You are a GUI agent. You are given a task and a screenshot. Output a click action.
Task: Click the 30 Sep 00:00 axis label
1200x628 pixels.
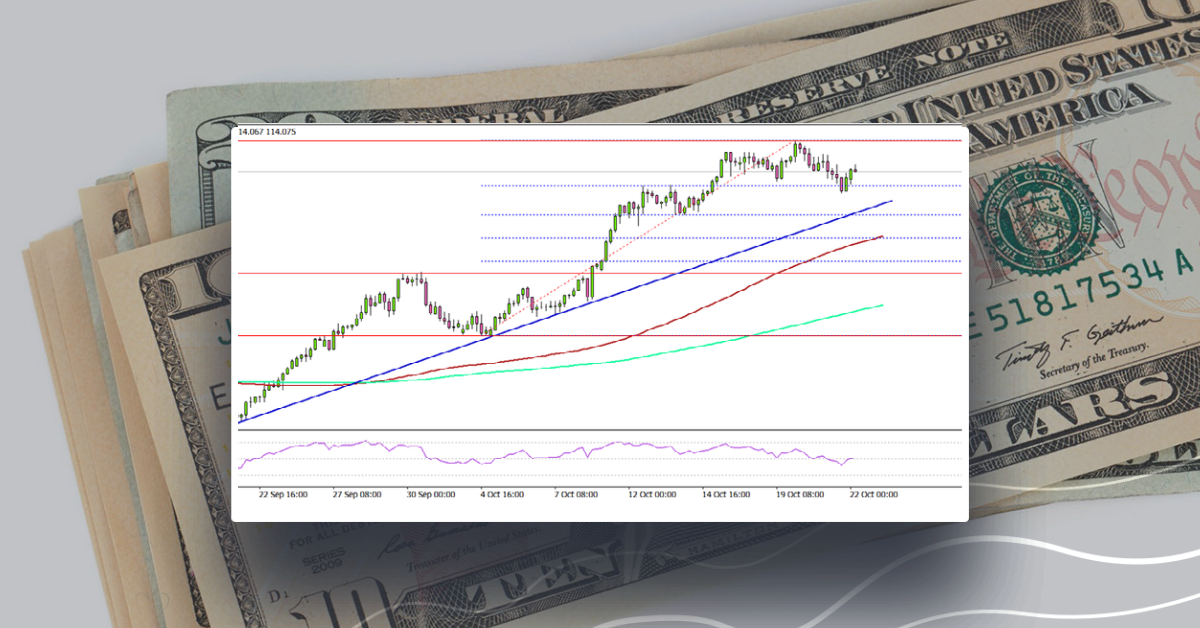point(431,493)
